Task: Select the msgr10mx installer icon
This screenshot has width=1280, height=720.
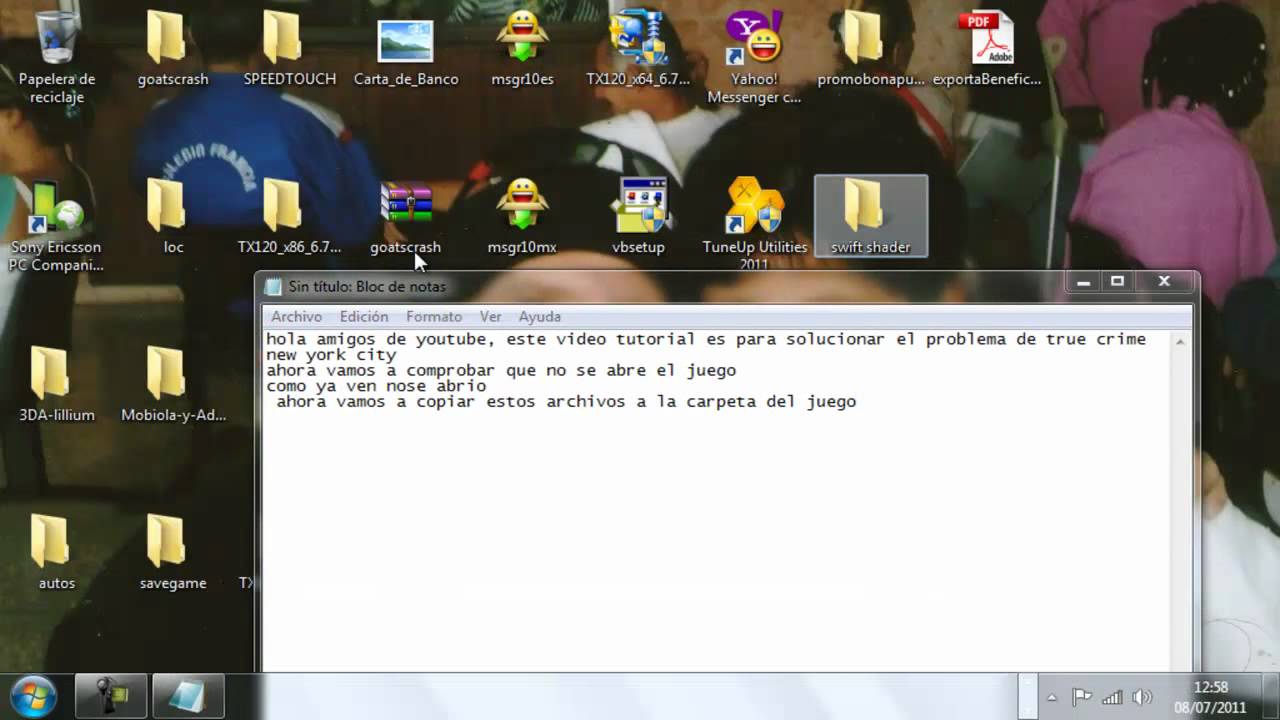Action: tap(522, 216)
